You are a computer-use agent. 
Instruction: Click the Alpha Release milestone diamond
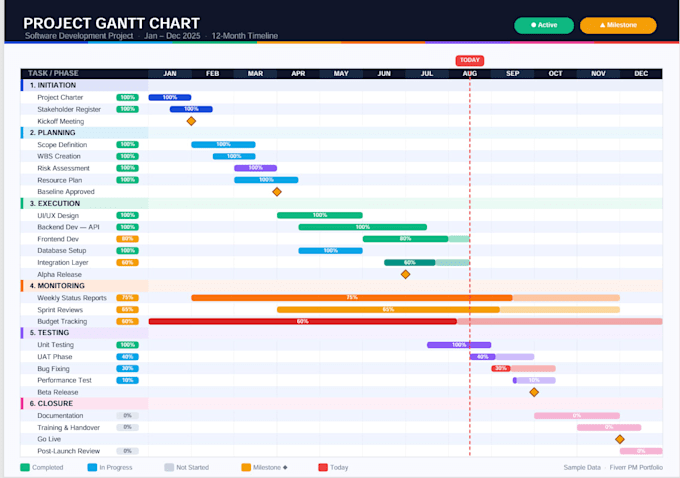[x=405, y=274]
